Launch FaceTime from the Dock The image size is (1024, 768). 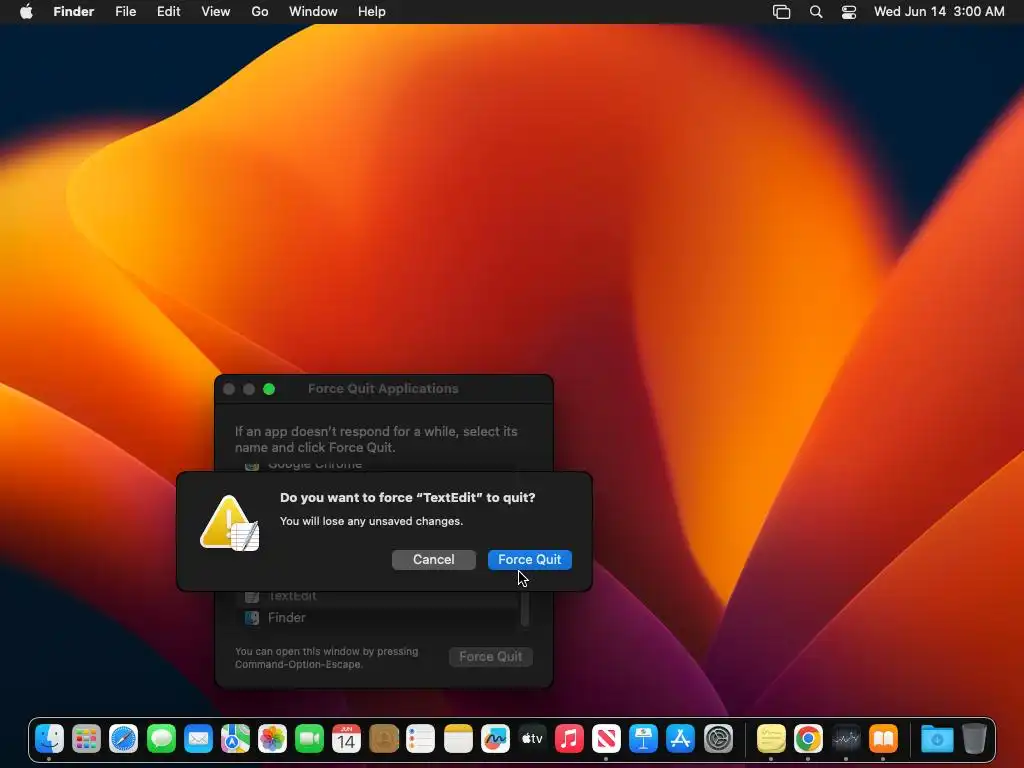[310, 739]
